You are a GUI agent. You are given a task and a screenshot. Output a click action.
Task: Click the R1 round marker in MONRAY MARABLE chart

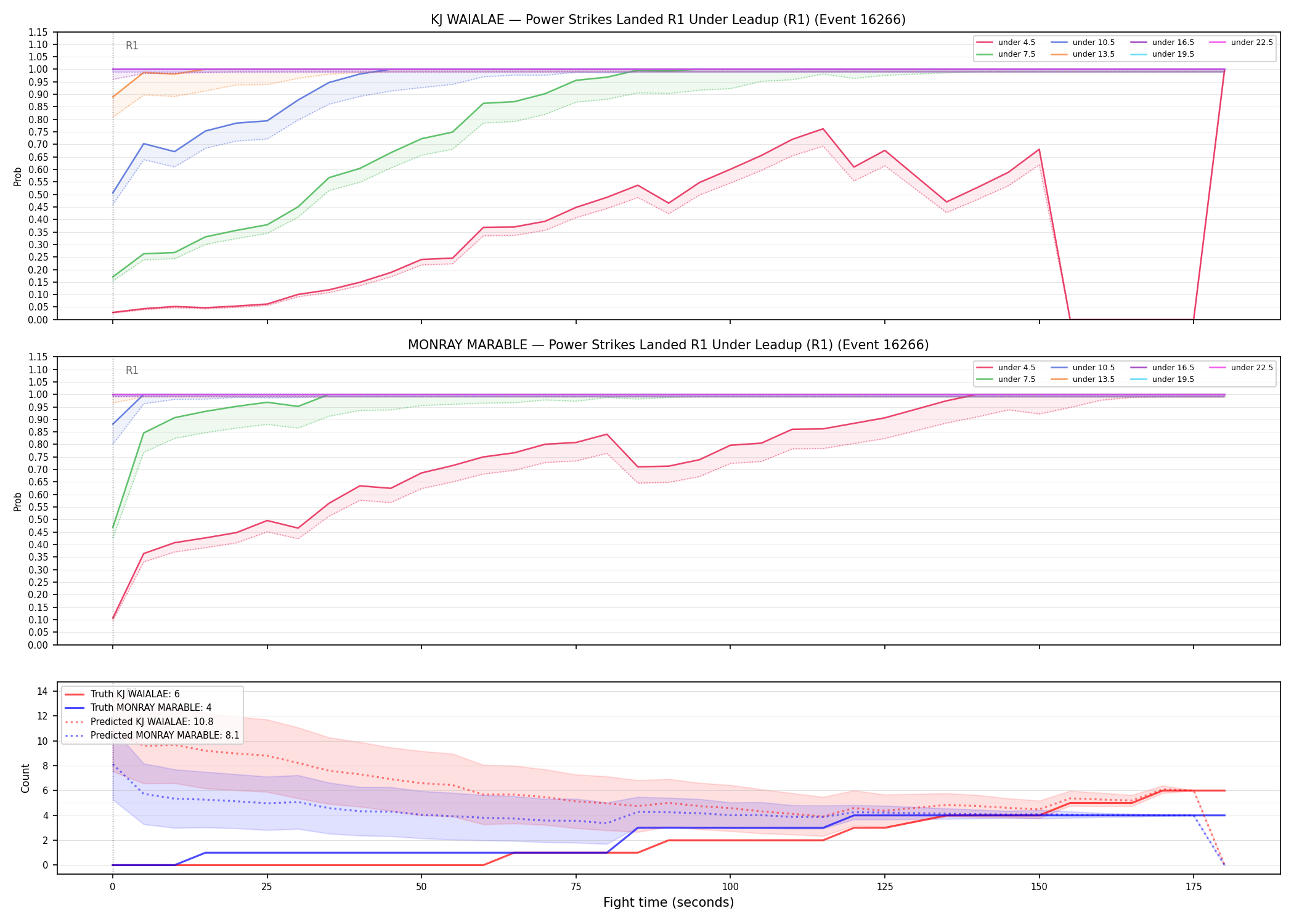(132, 370)
